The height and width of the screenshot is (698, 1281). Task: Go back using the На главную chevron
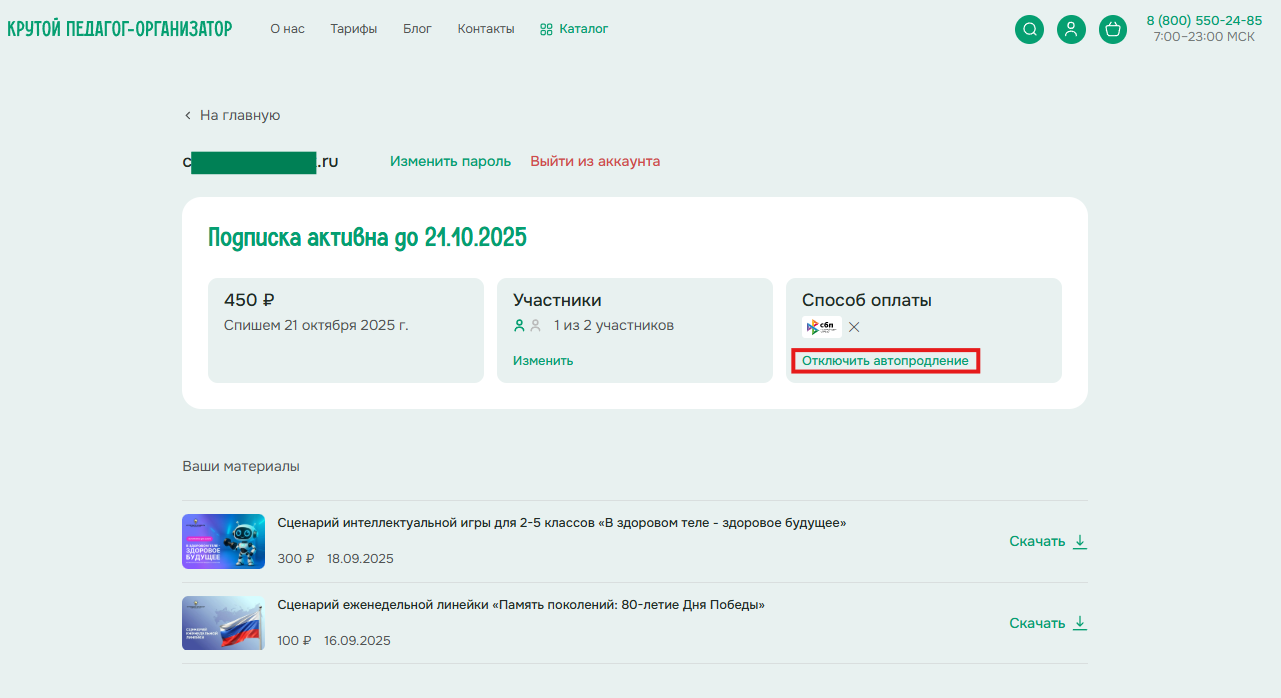(187, 116)
